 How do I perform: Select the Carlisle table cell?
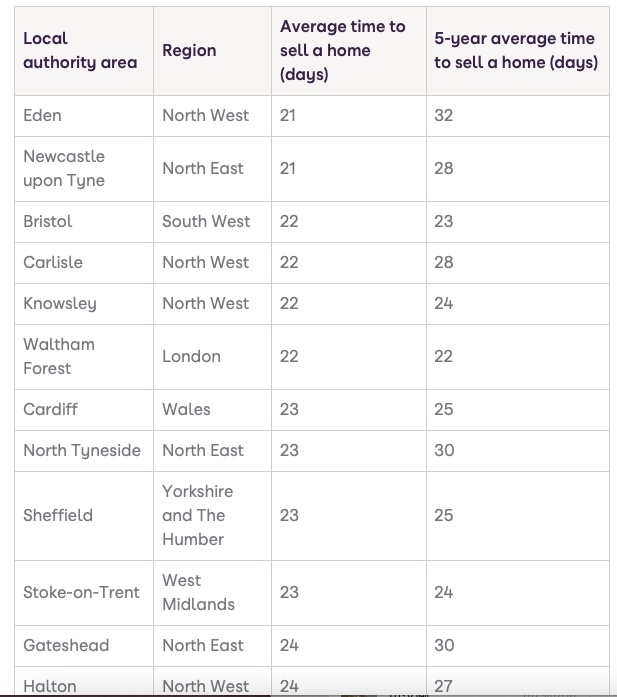pyautogui.click(x=84, y=263)
